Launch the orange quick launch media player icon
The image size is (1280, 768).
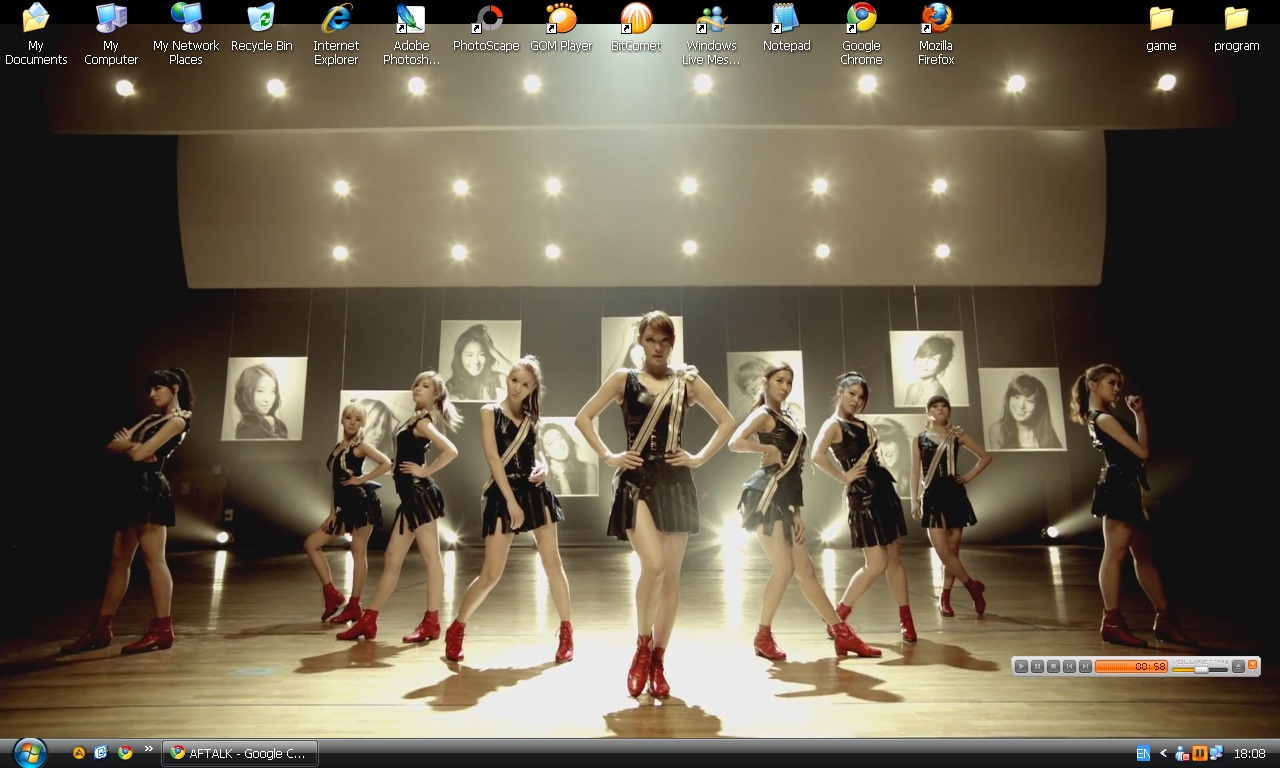[x=79, y=753]
